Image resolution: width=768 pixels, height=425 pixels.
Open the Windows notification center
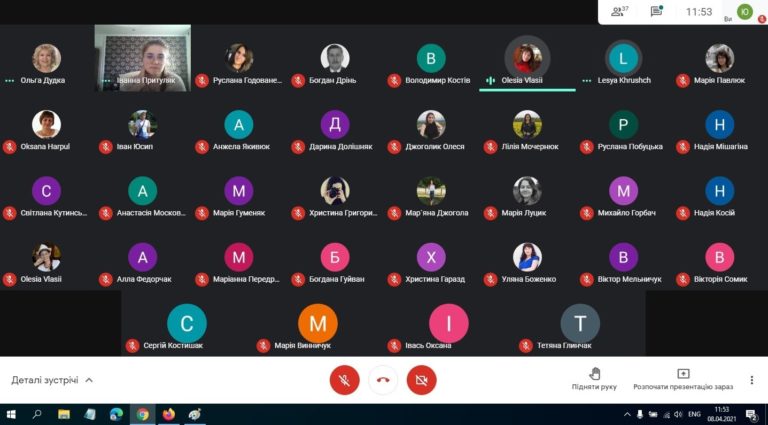click(751, 415)
